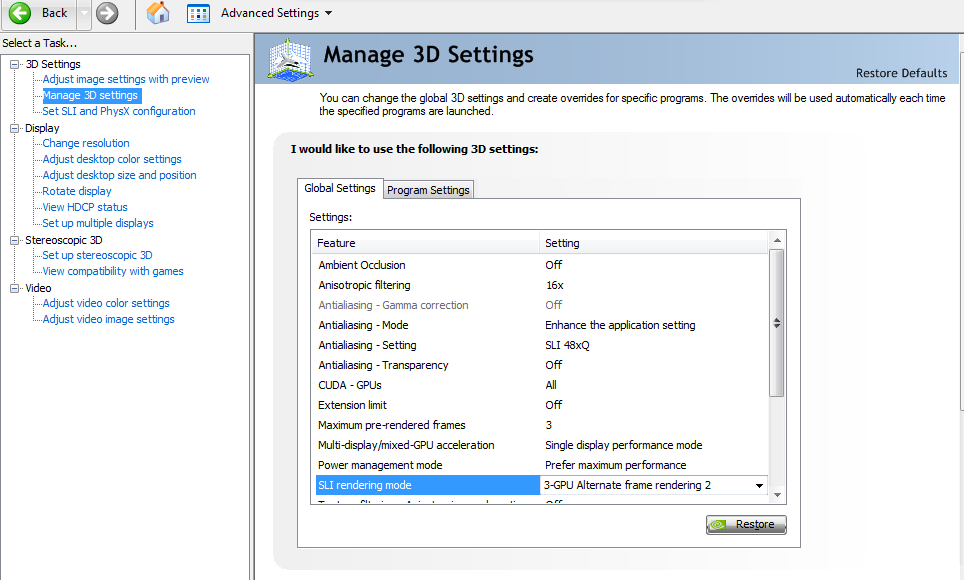The image size is (964, 580).
Task: Collapse the Stereoscopic 3D tree node
Action: 15,240
